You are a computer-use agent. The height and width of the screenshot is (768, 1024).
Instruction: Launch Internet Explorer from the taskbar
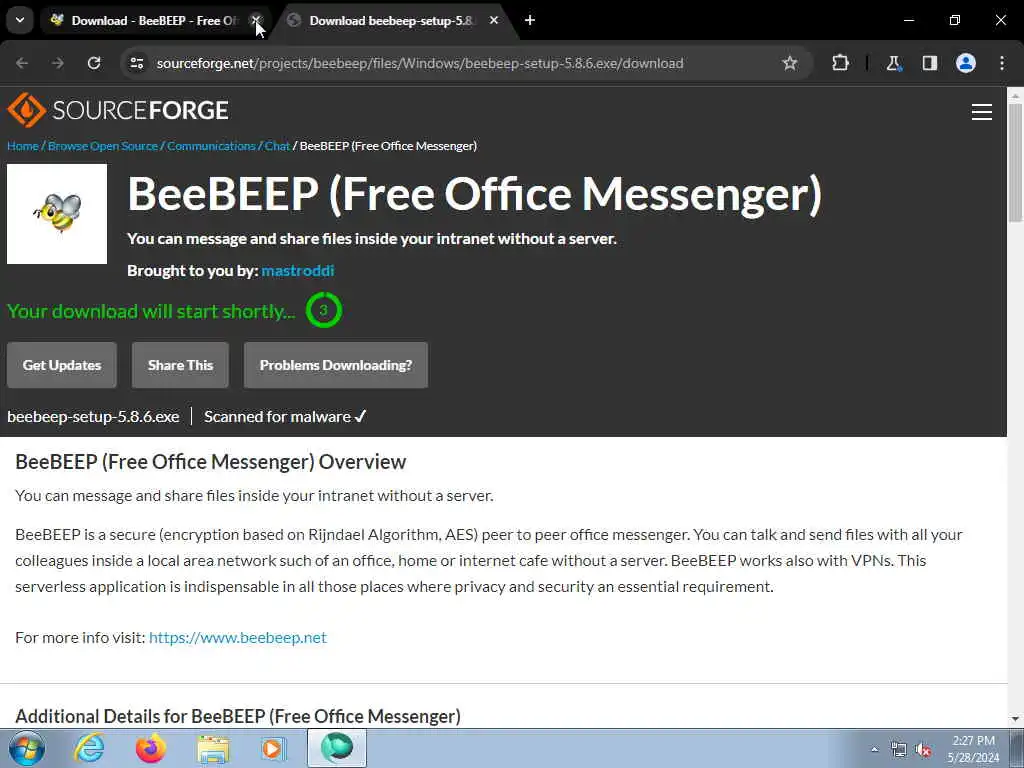coord(89,748)
